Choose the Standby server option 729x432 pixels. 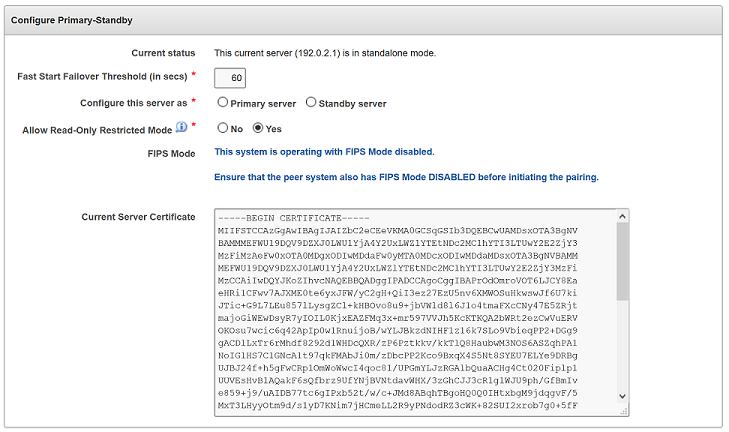tap(311, 102)
